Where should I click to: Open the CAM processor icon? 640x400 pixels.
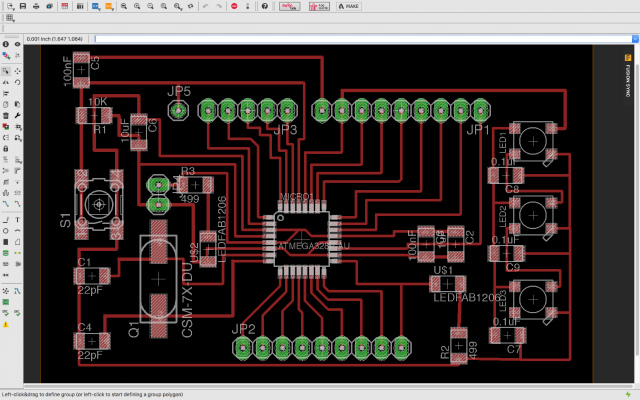[49, 6]
